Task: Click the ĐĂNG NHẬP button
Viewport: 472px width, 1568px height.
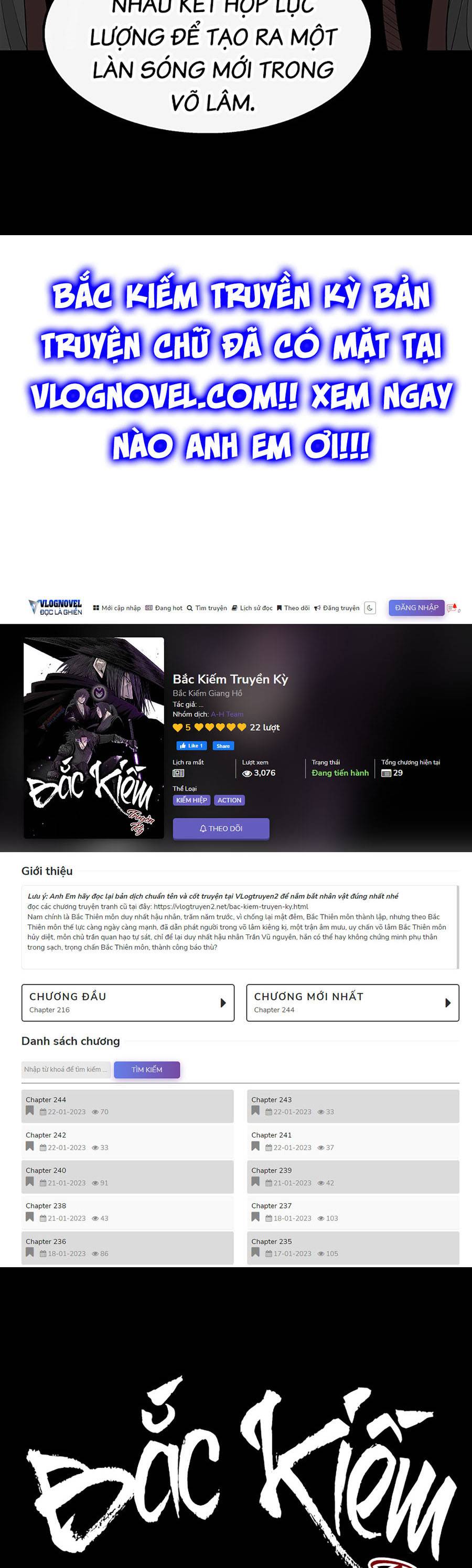Action: pyautogui.click(x=416, y=607)
